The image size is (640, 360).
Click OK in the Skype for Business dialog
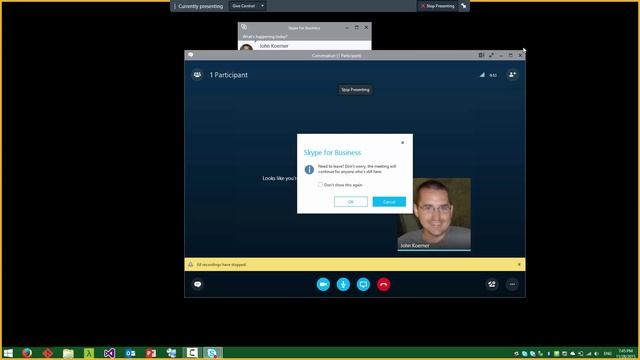(x=351, y=202)
